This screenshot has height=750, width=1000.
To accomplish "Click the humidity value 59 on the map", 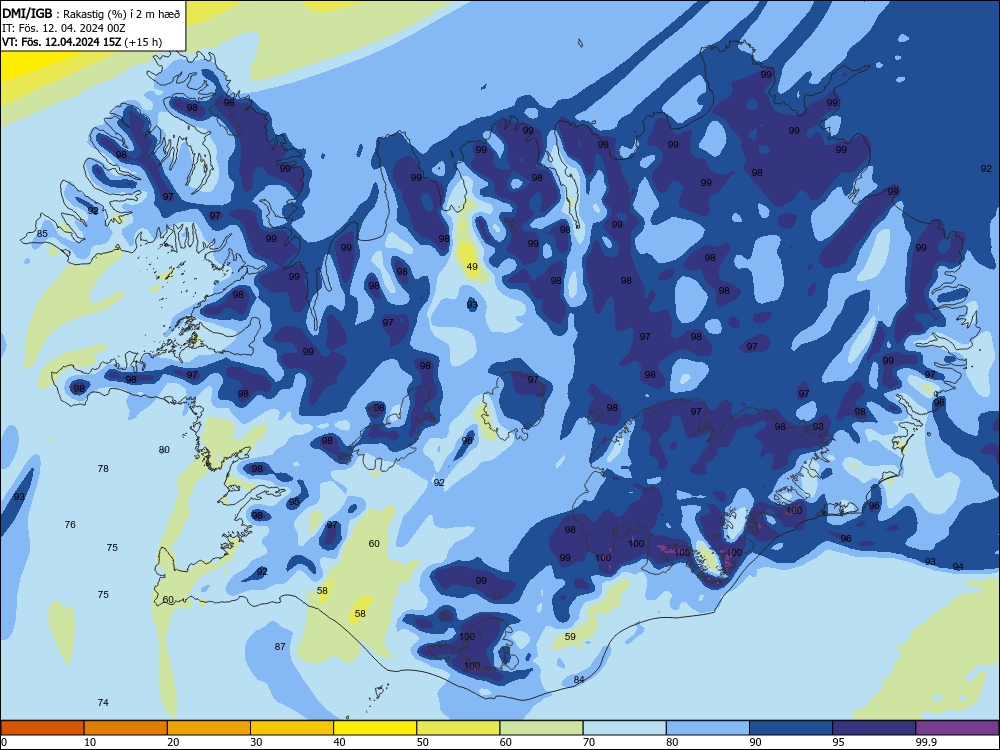I will click(x=570, y=636).
